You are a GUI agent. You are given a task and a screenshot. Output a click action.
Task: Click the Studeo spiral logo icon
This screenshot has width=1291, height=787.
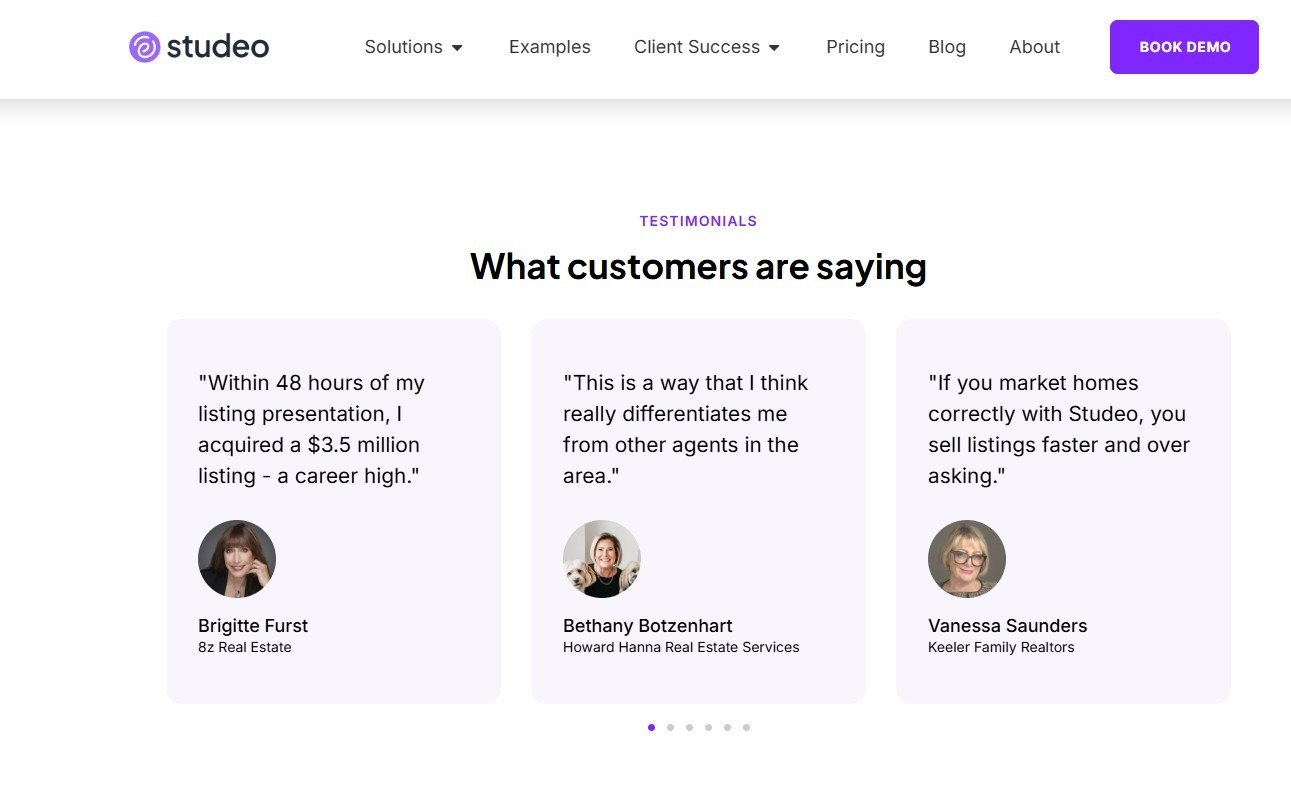pyautogui.click(x=145, y=47)
